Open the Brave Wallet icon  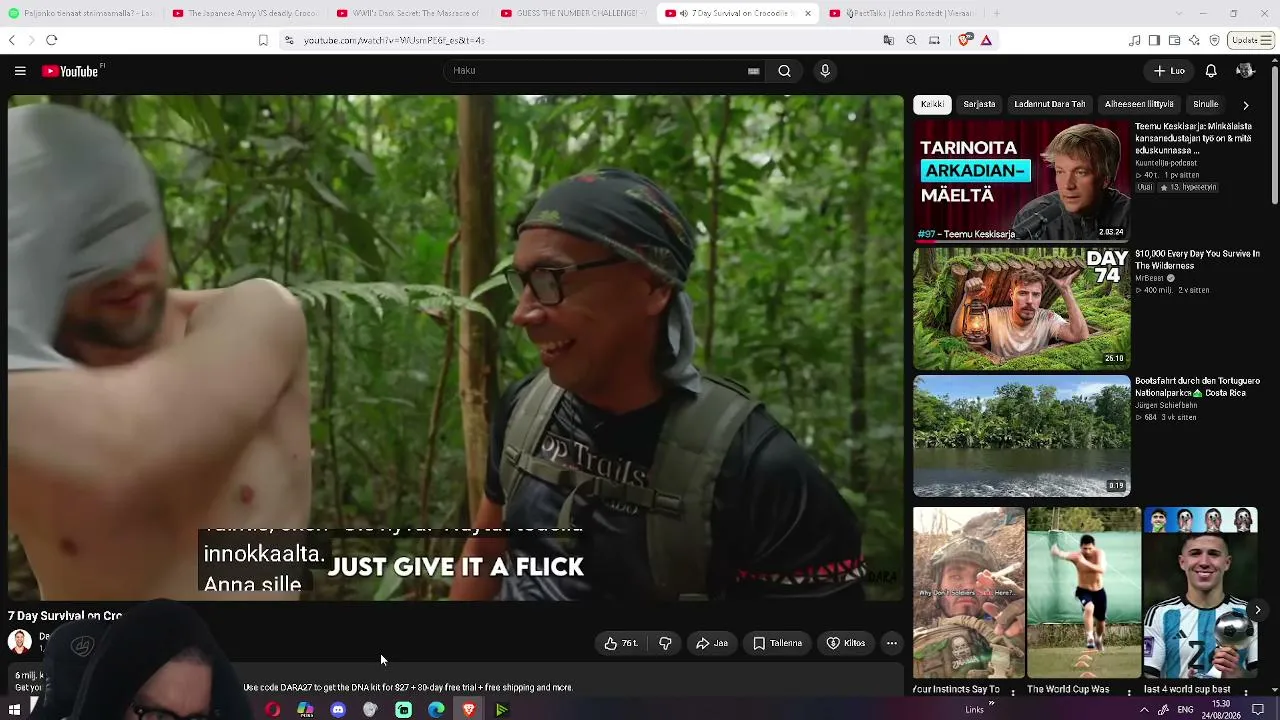(x=1174, y=40)
